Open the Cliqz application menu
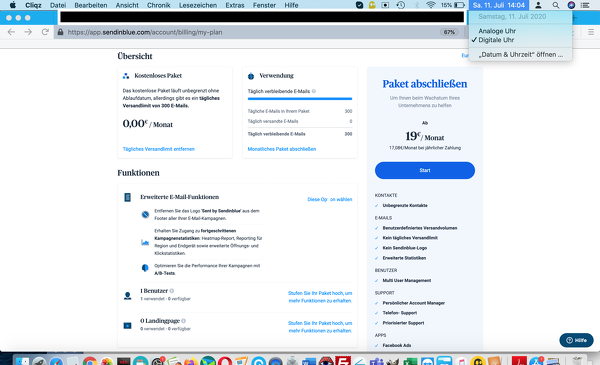 (x=33, y=5)
